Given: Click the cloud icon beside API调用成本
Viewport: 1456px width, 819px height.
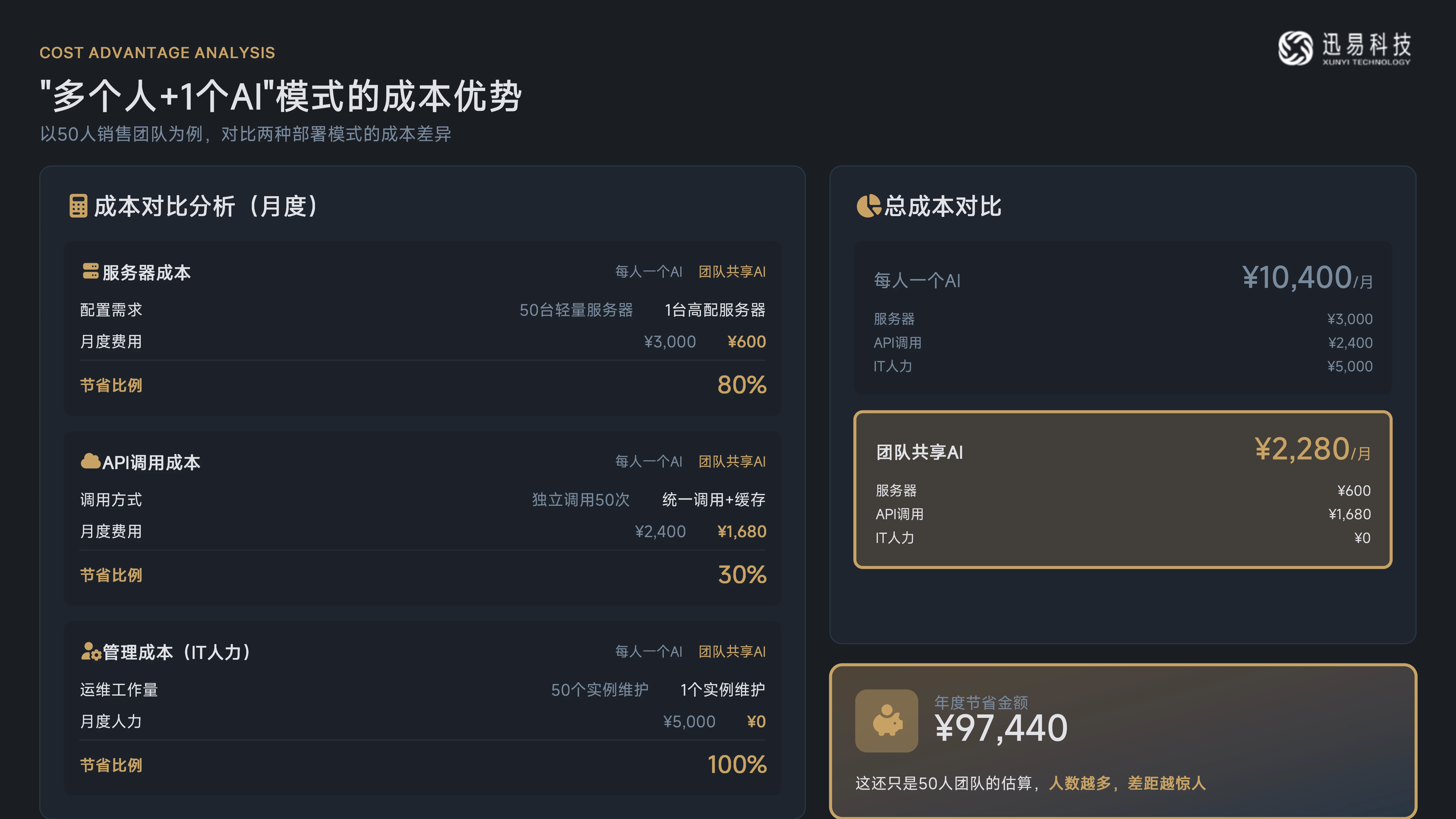Looking at the screenshot, I should click(90, 461).
